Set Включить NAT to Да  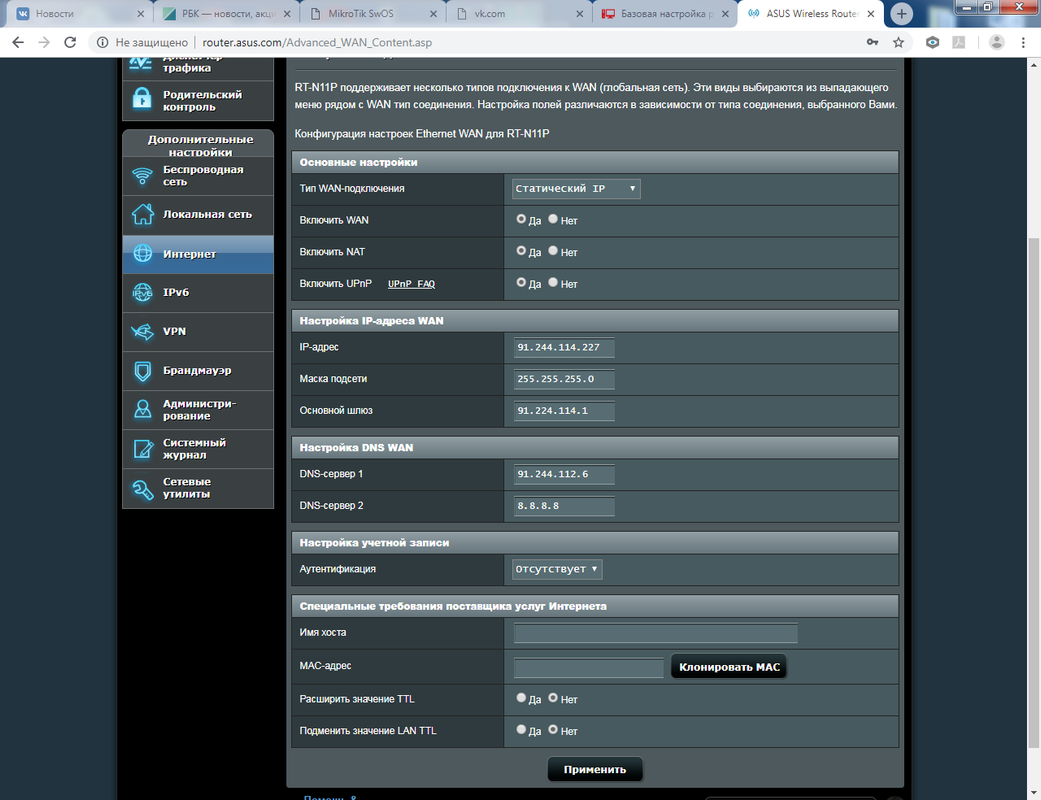coord(521,251)
